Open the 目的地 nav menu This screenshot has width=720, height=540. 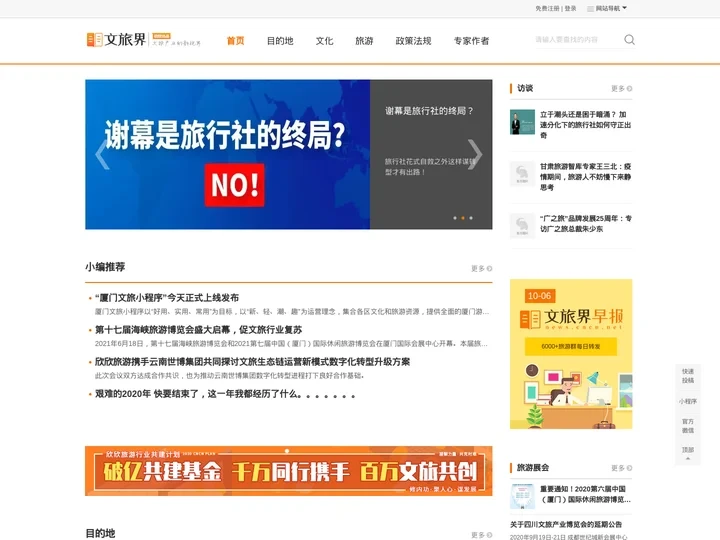[x=280, y=41]
